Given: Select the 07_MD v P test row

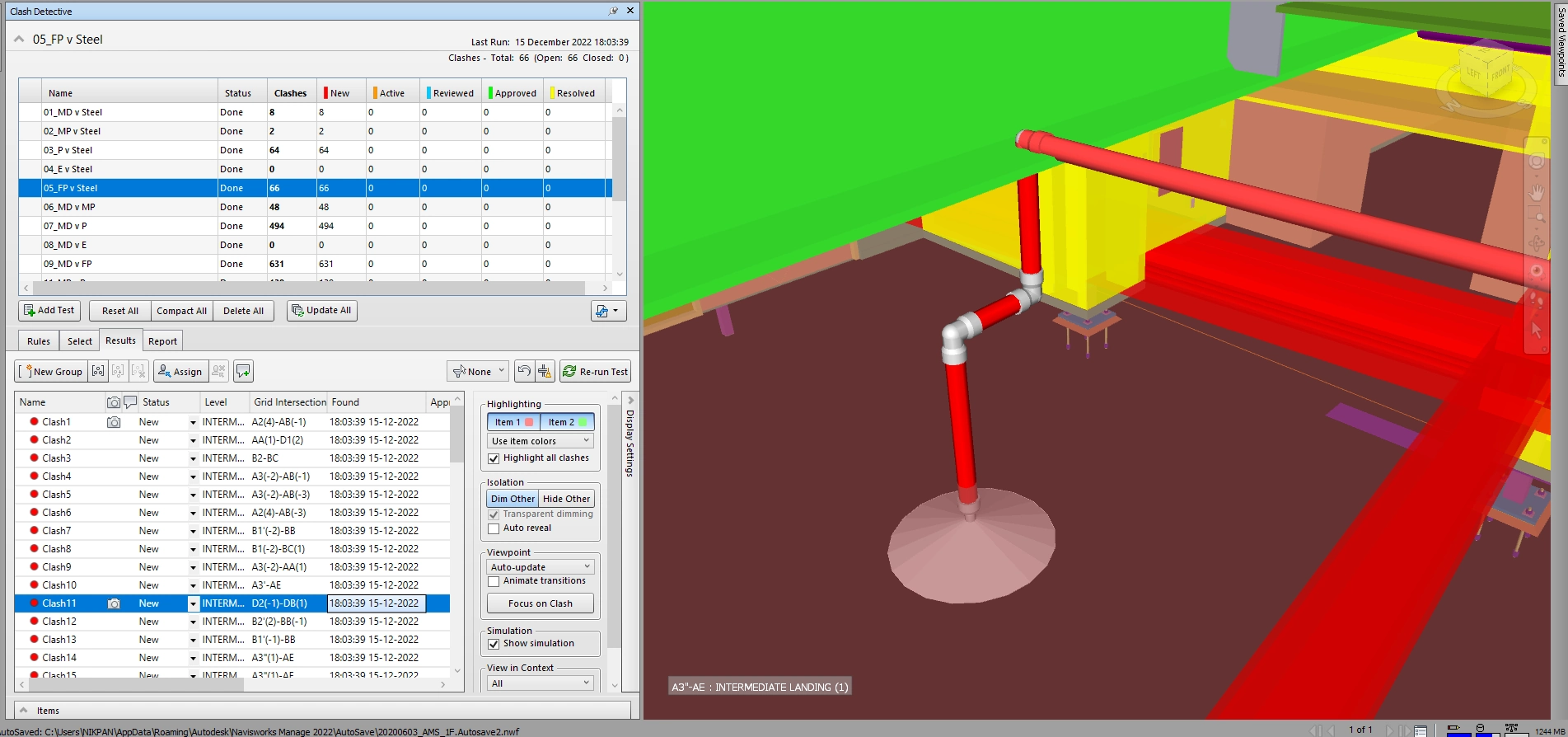Looking at the screenshot, I should point(66,226).
